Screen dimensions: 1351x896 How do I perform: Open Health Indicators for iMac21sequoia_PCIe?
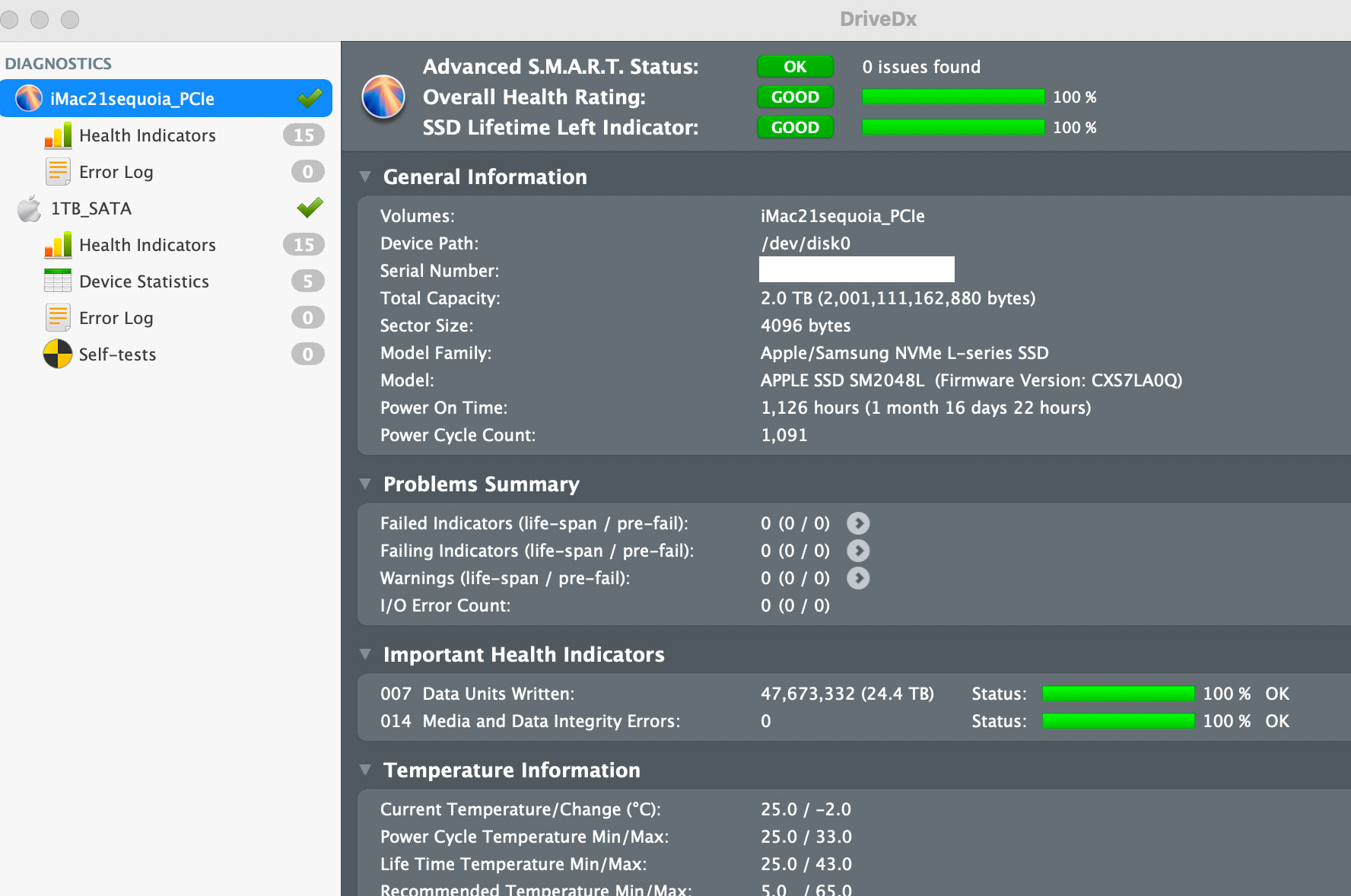coord(148,135)
